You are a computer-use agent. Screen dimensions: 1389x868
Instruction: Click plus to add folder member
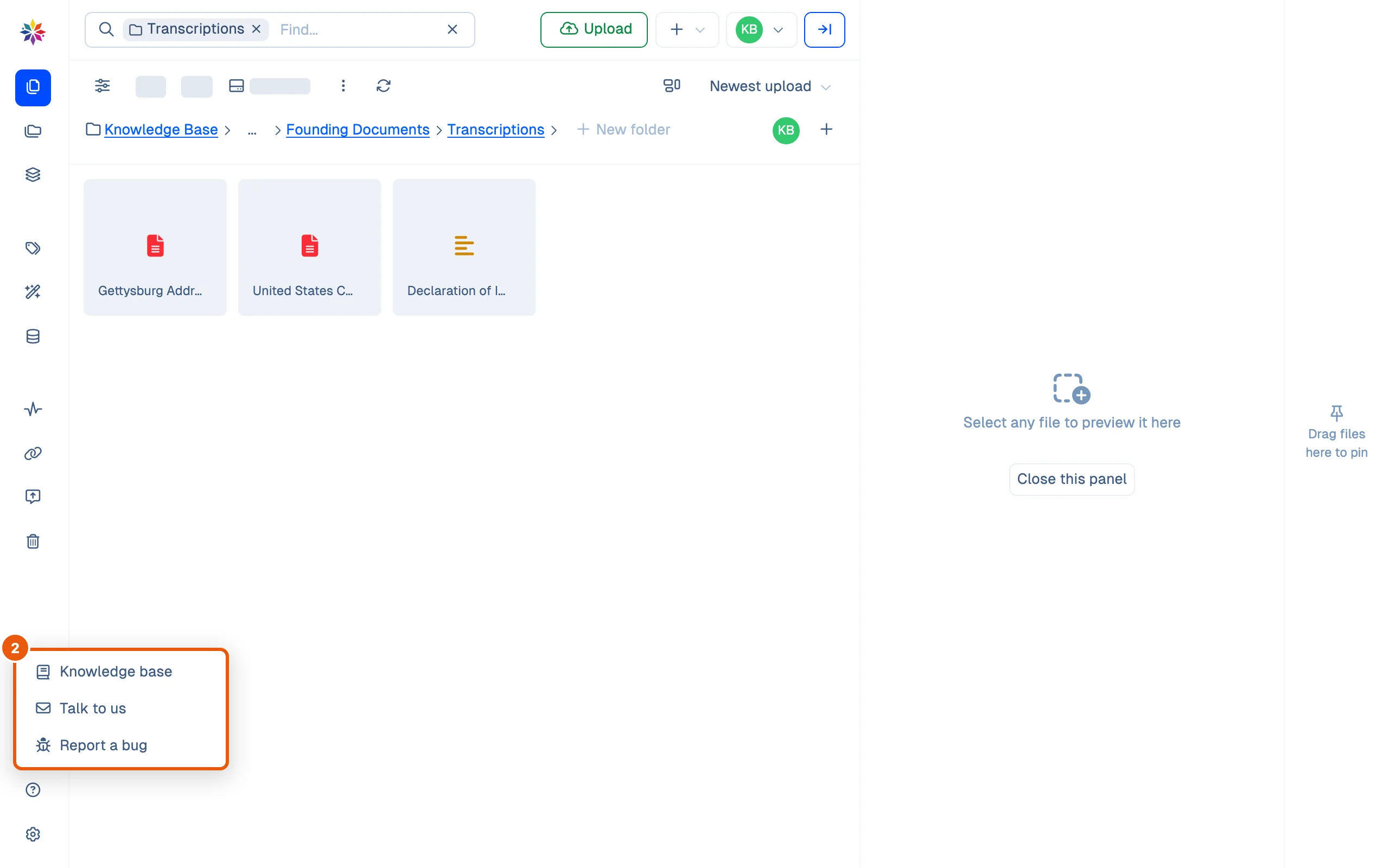click(x=826, y=130)
